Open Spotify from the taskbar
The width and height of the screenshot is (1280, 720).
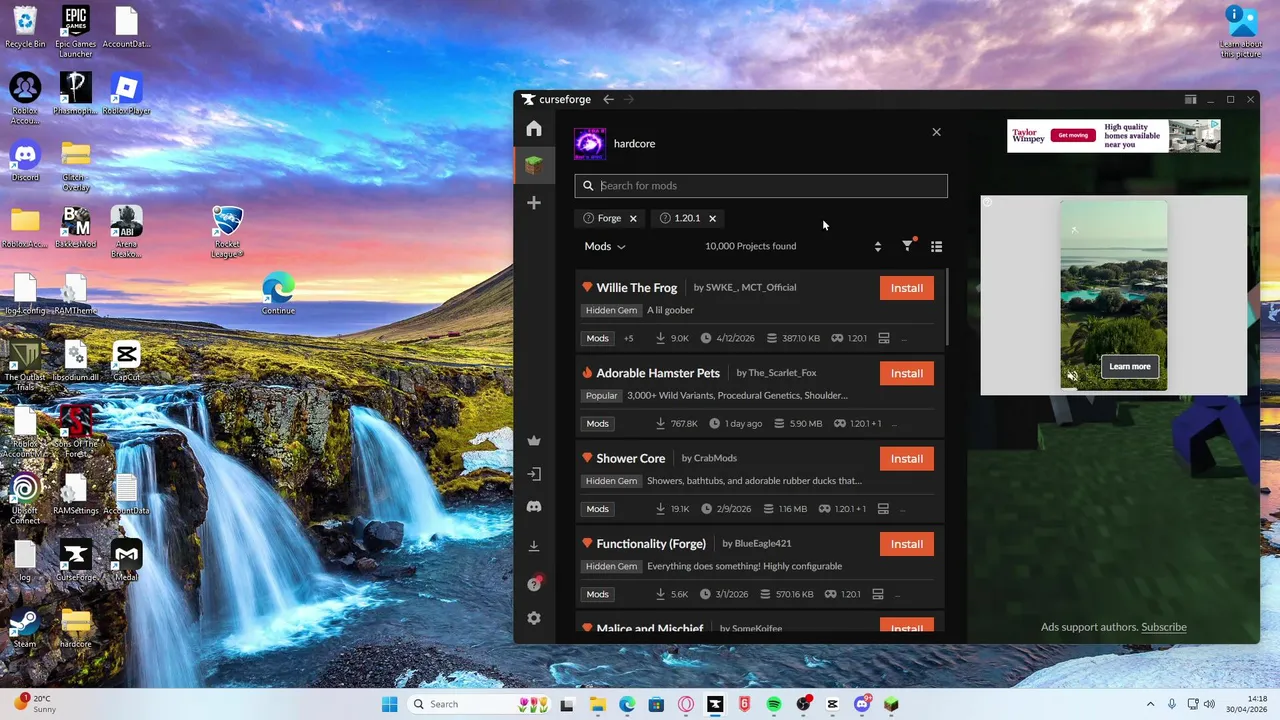click(x=774, y=704)
